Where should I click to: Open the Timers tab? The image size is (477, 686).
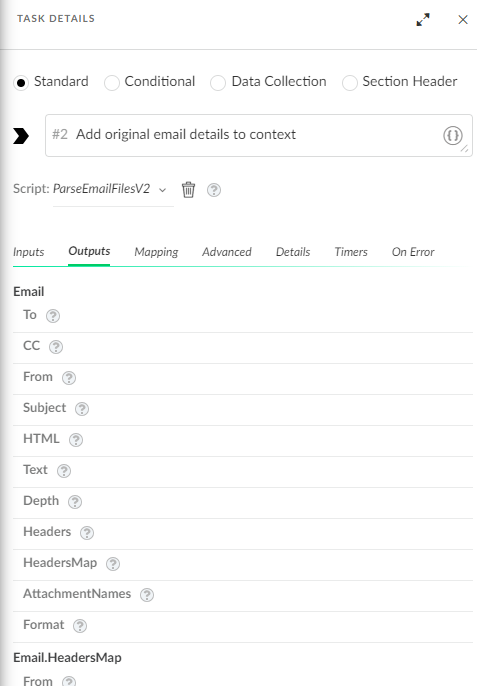(x=351, y=252)
